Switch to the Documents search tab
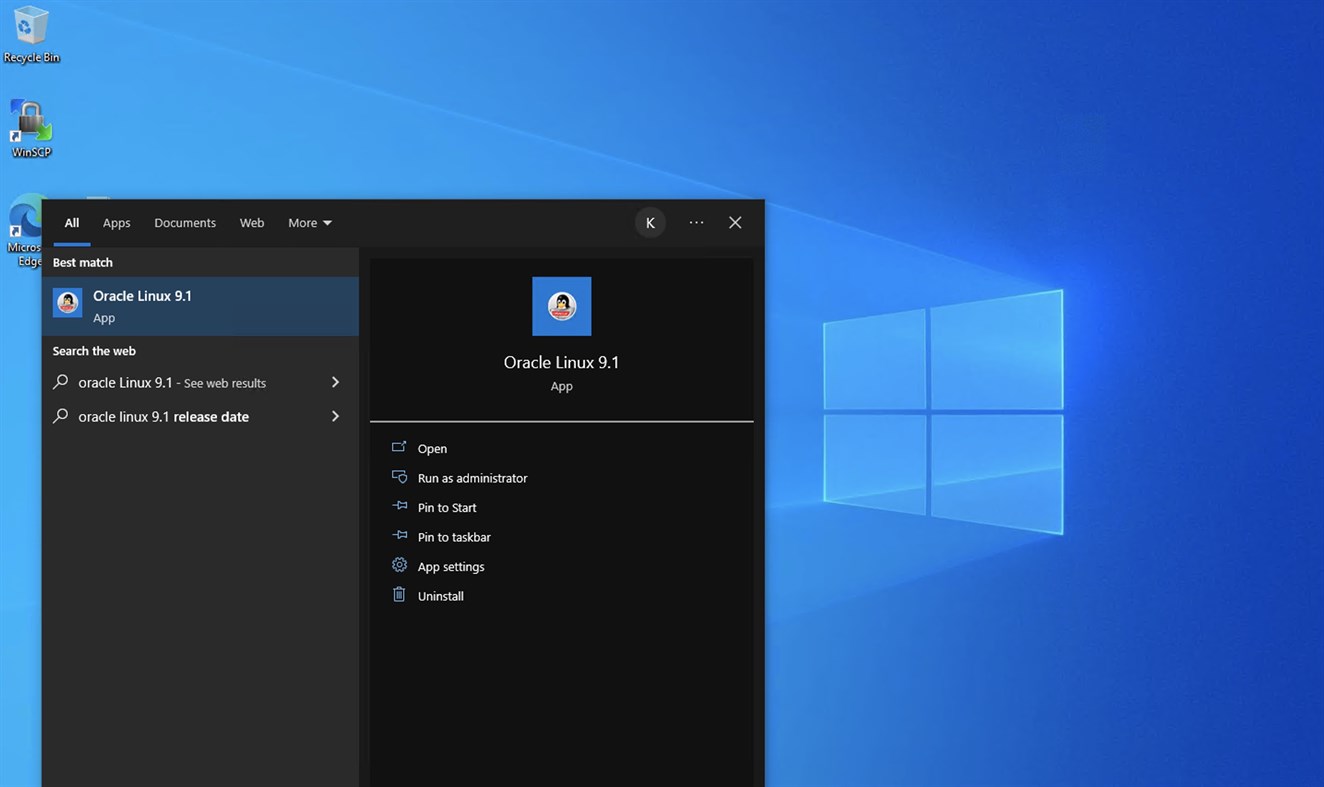The height and width of the screenshot is (787, 1324). pos(185,223)
